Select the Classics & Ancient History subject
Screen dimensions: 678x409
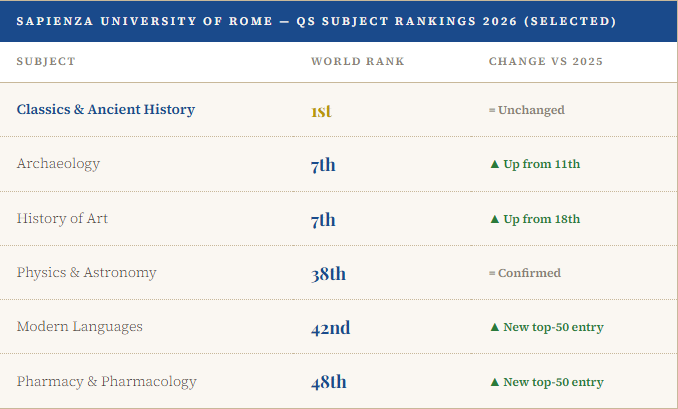pyautogui.click(x=106, y=110)
